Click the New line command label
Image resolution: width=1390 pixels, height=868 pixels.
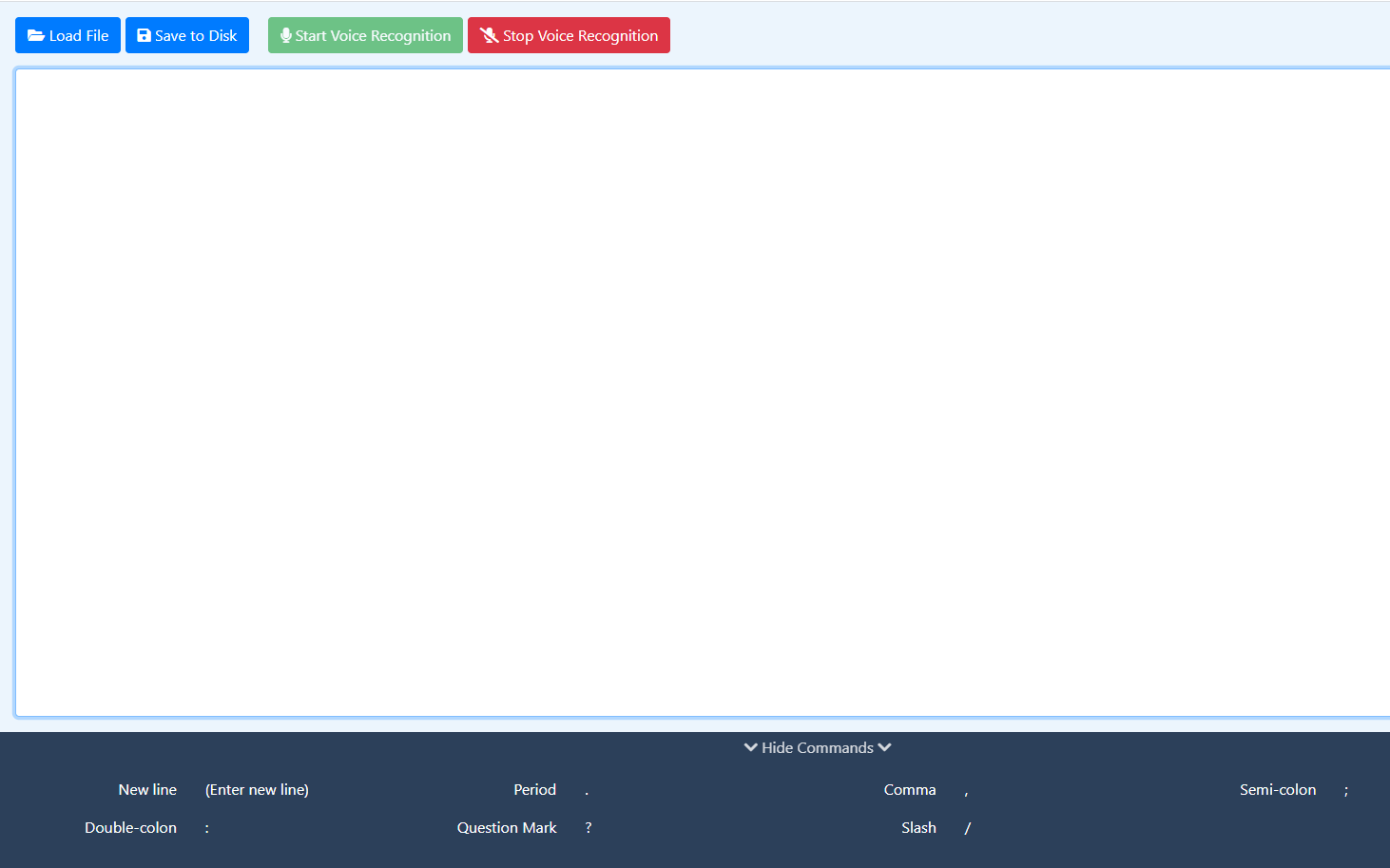click(x=147, y=789)
